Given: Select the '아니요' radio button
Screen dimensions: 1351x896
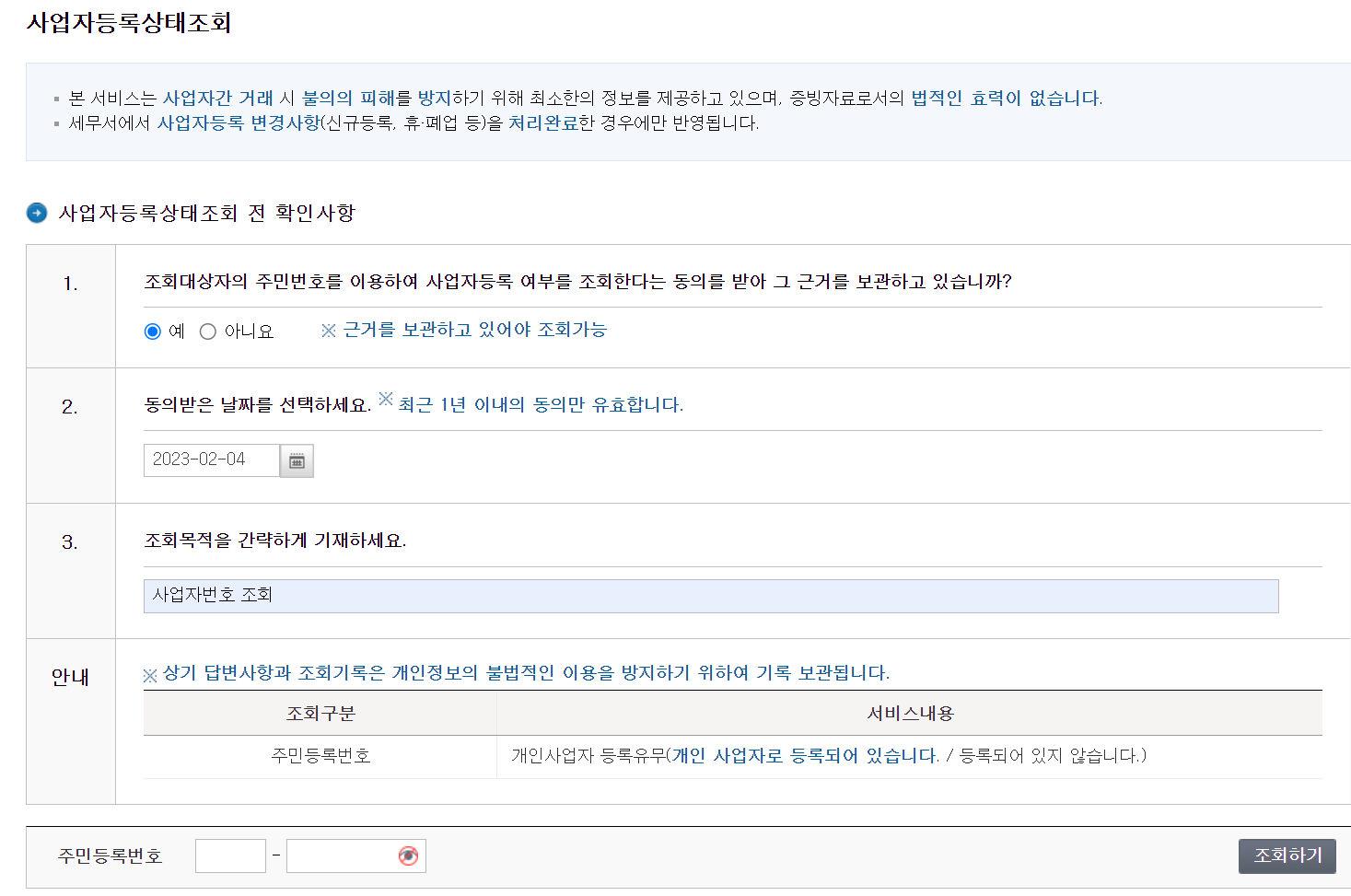Looking at the screenshot, I should pos(208,332).
